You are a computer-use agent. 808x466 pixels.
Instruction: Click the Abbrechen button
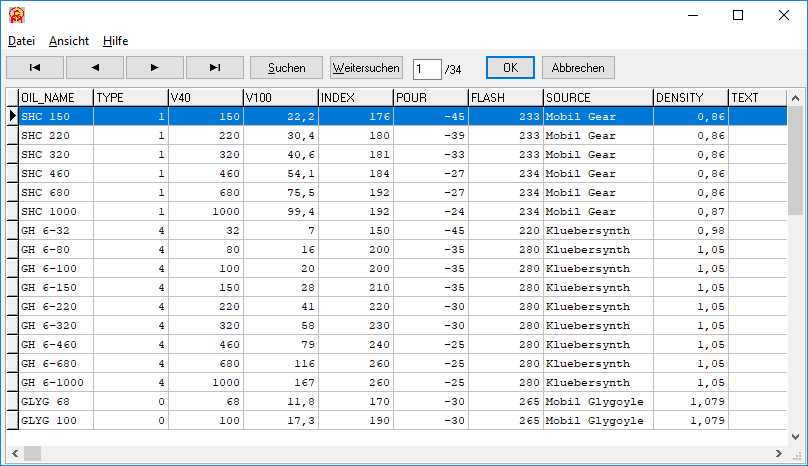click(578, 68)
